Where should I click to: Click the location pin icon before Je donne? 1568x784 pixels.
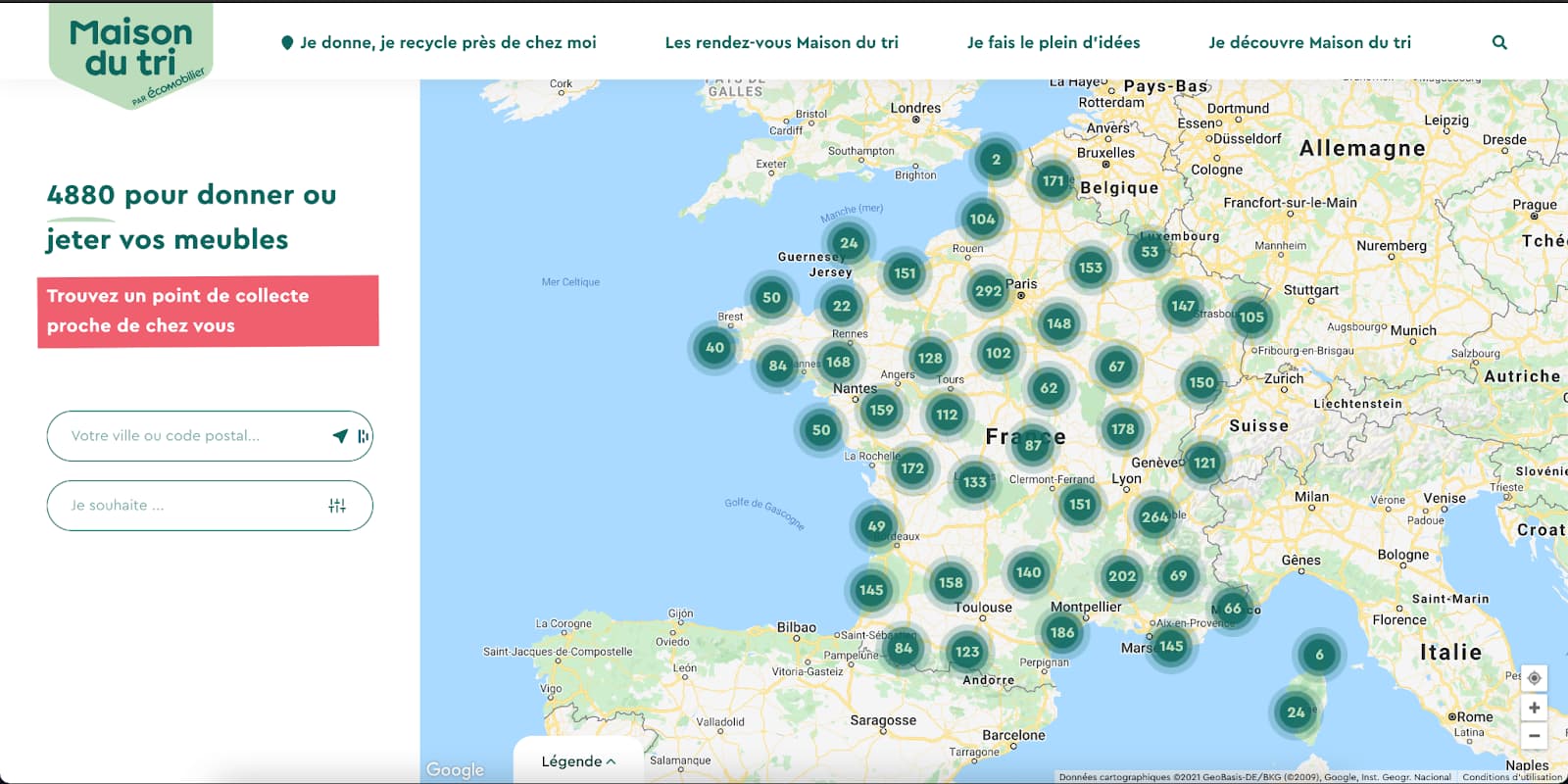tap(287, 43)
